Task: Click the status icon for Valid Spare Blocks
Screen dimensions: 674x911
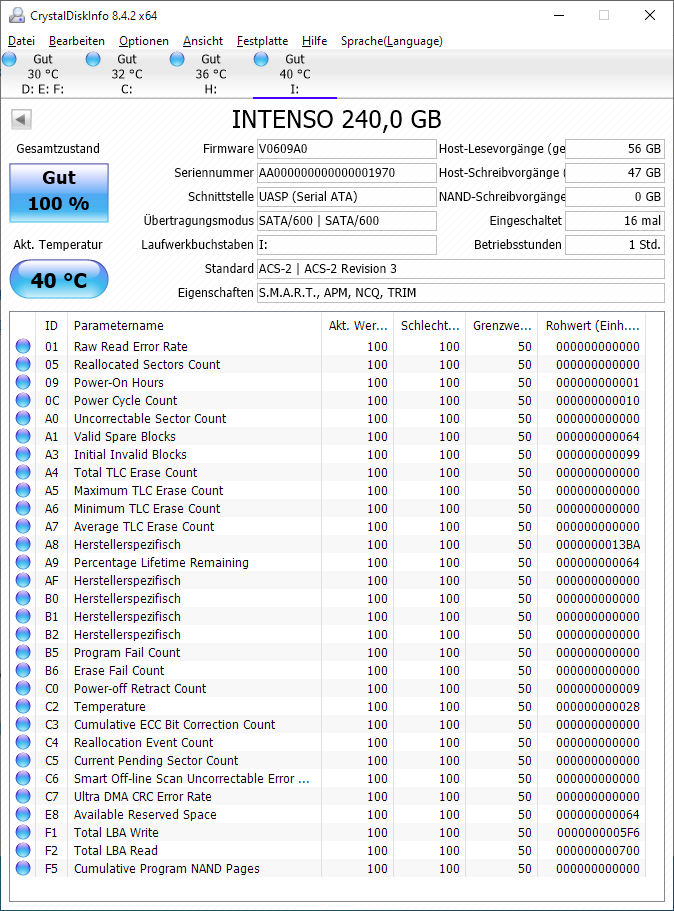Action: pos(23,436)
